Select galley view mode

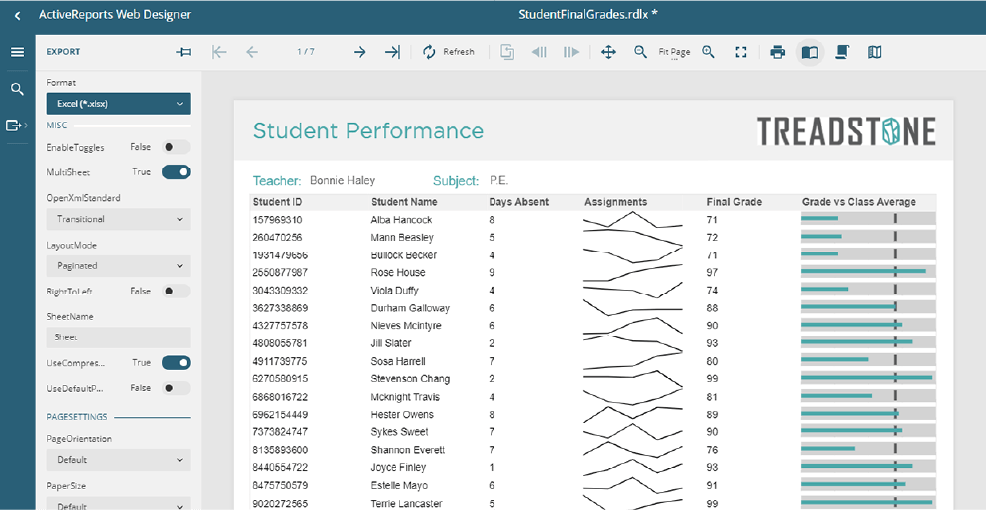pos(874,52)
